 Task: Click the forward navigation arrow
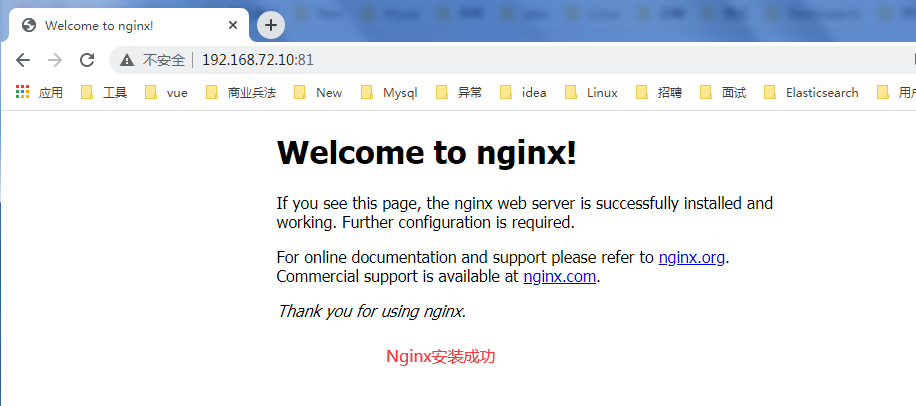(55, 60)
